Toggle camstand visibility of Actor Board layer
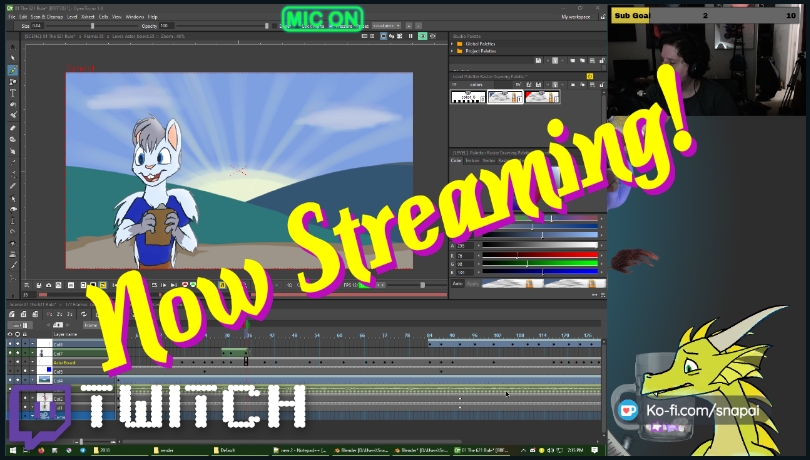 point(18,362)
